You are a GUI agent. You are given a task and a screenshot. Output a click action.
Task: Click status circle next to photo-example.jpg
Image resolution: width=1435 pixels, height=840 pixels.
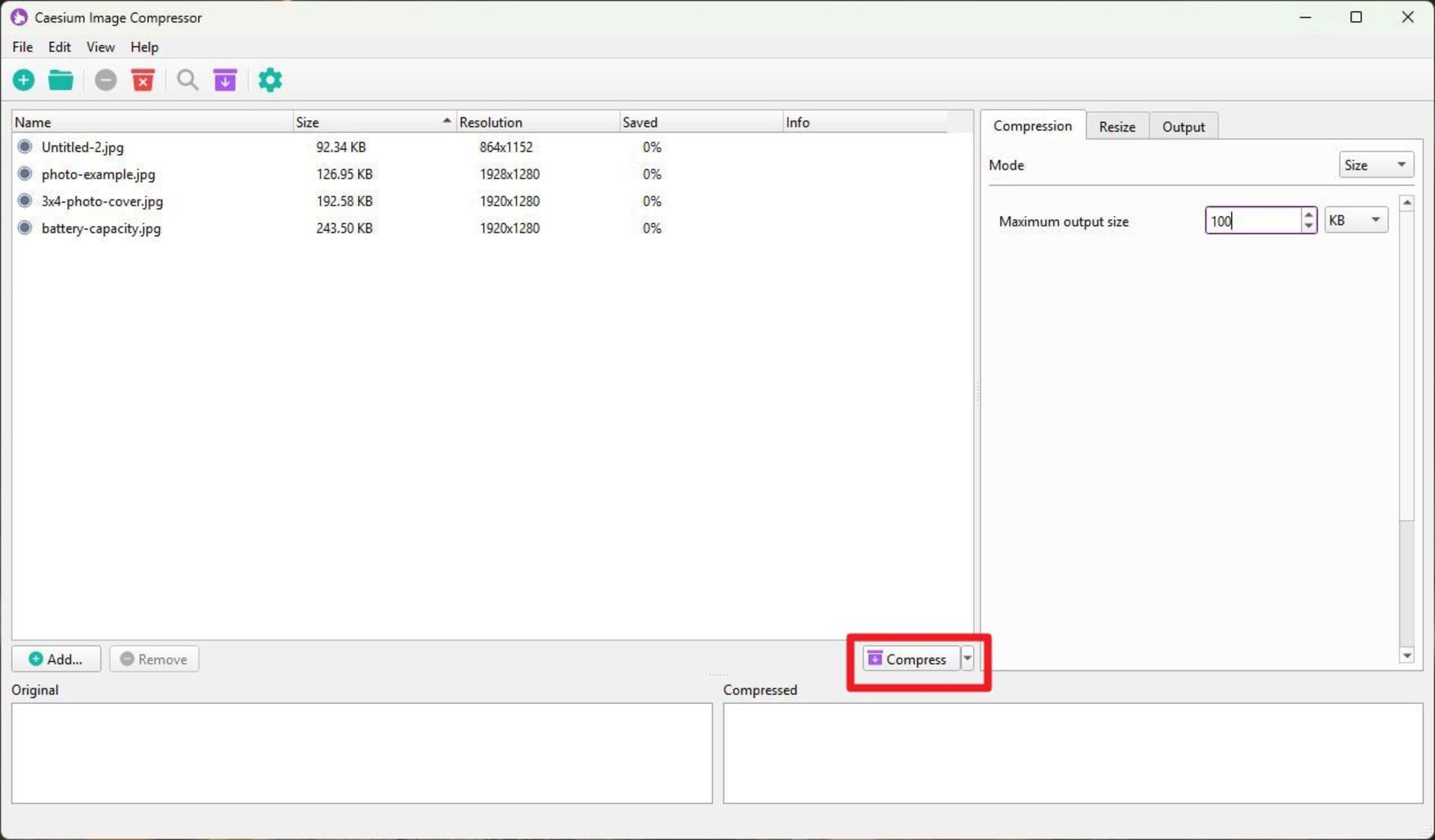coord(25,174)
